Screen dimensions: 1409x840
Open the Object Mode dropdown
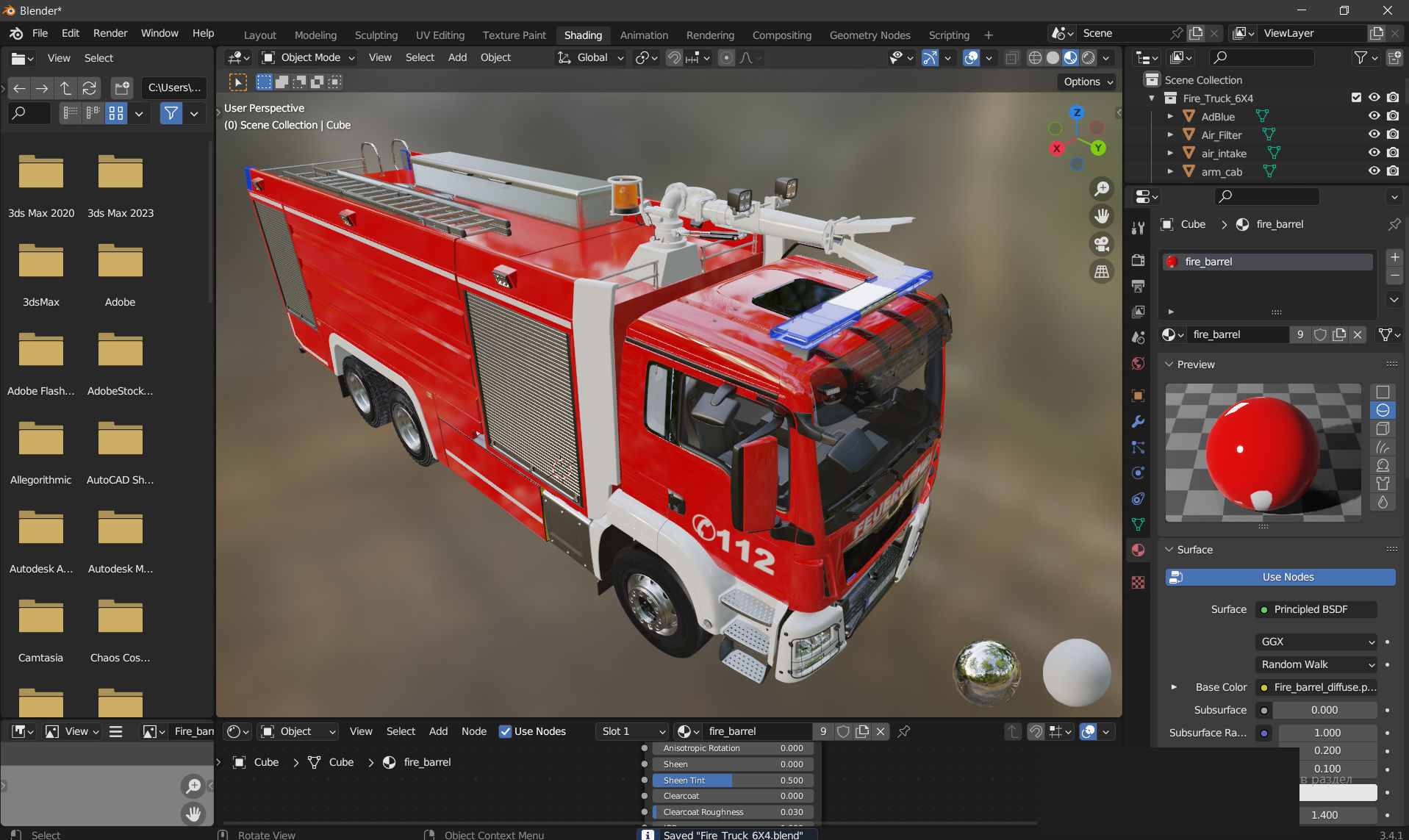(309, 57)
